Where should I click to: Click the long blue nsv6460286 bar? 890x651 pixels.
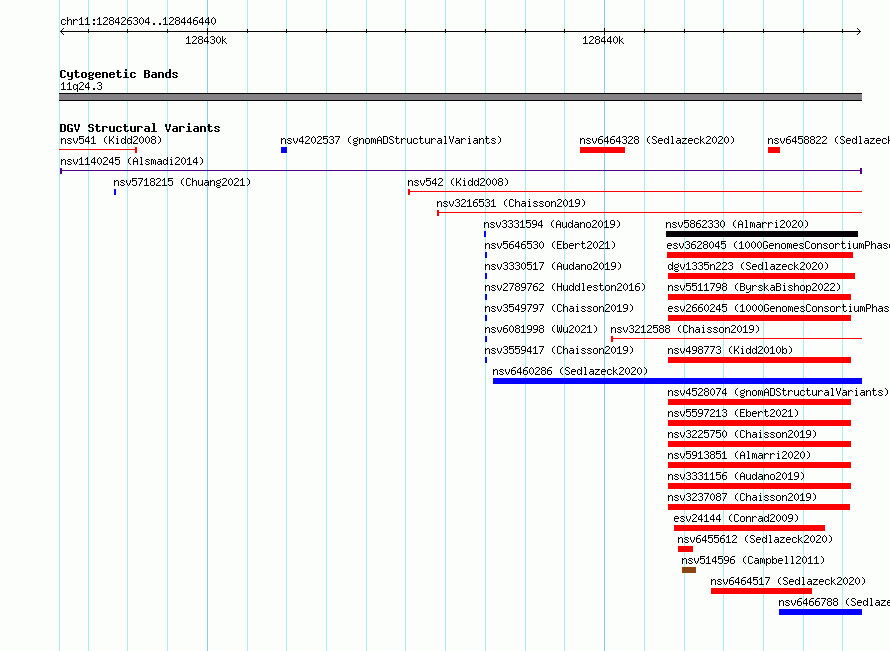677,381
